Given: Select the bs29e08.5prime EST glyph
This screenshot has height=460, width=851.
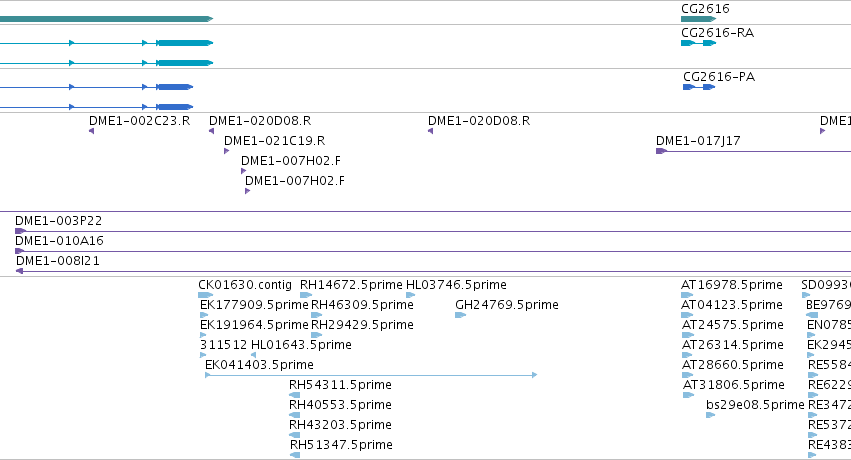Looking at the screenshot, I should pos(710,415).
